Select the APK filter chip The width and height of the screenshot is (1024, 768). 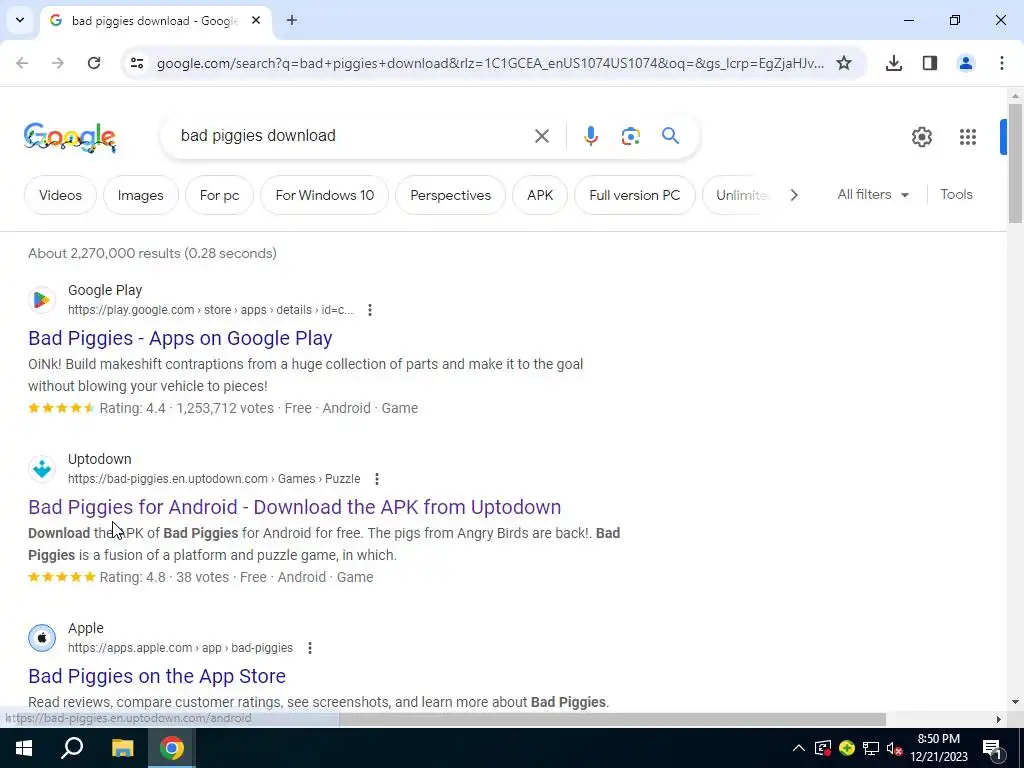540,195
